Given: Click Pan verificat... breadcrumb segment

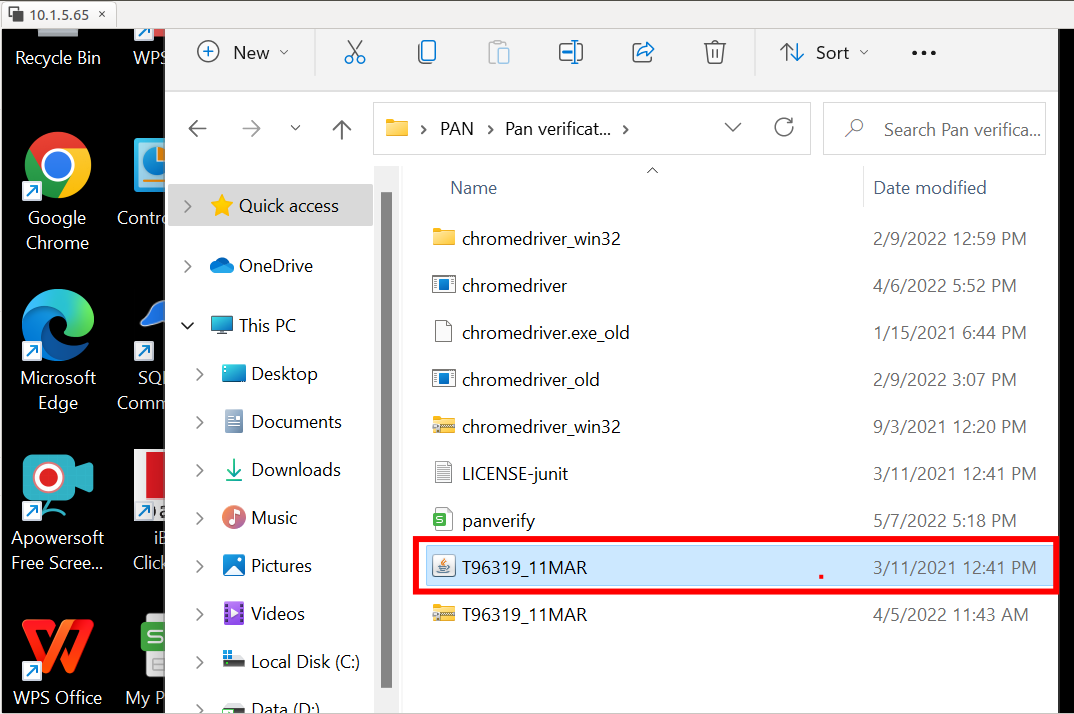Looking at the screenshot, I should click(x=558, y=129).
